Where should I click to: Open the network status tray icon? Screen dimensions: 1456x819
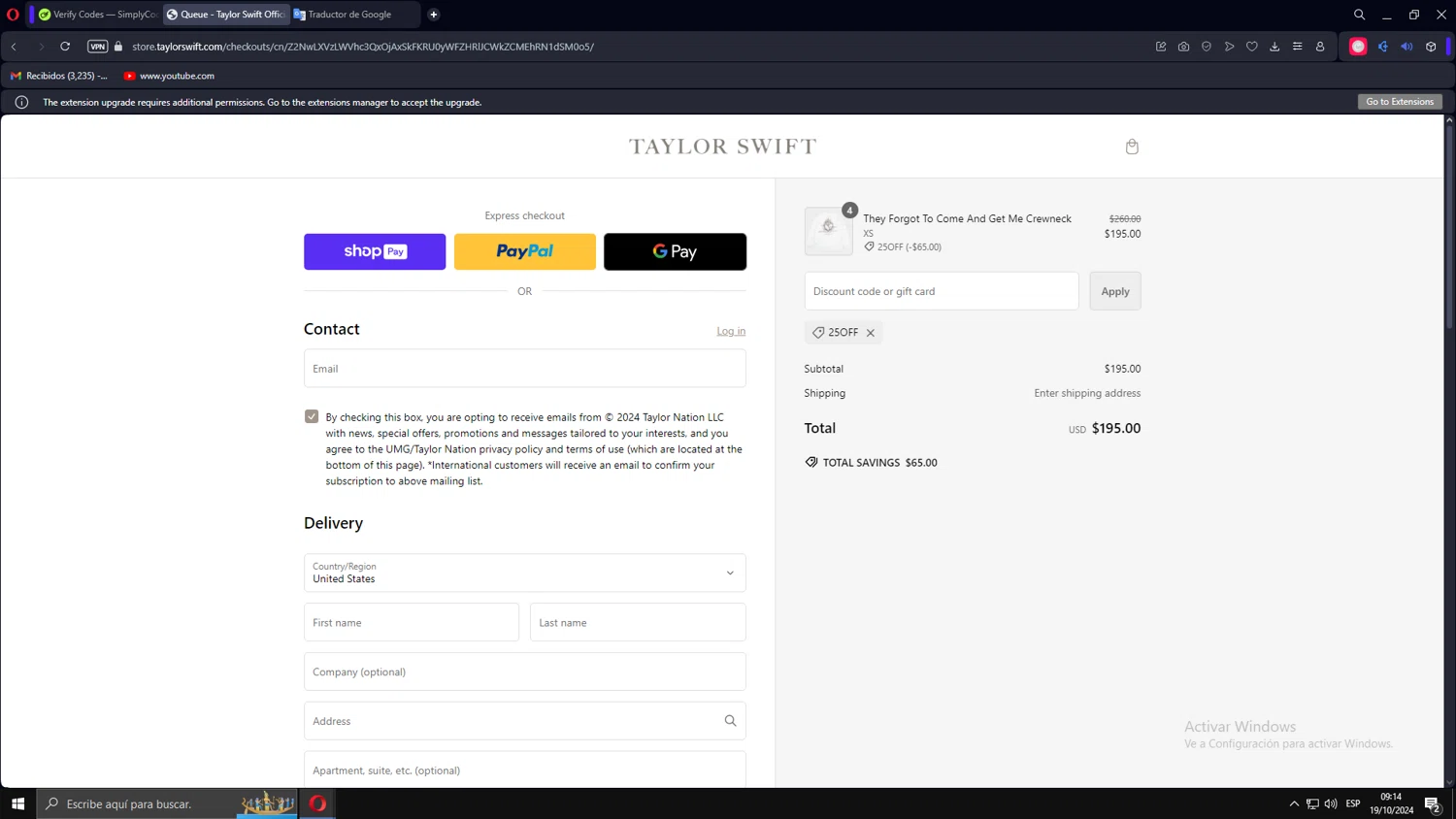[x=1312, y=803]
